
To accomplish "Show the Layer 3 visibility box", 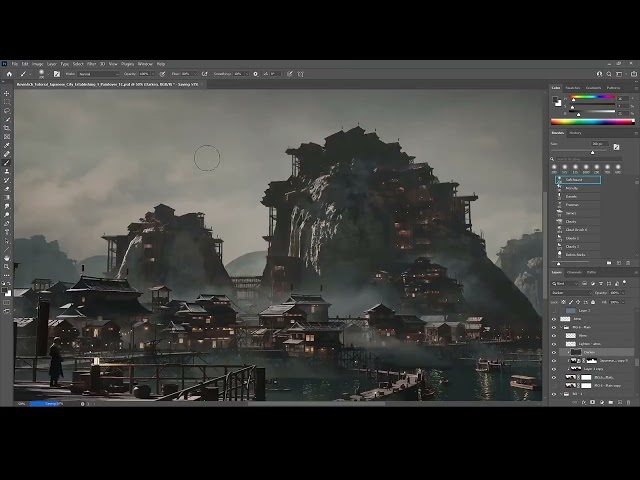I will point(554,311).
